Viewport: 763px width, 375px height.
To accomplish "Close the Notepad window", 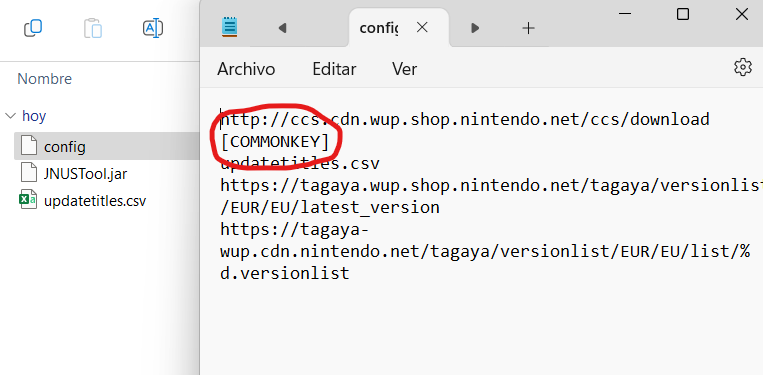I will pos(742,14).
